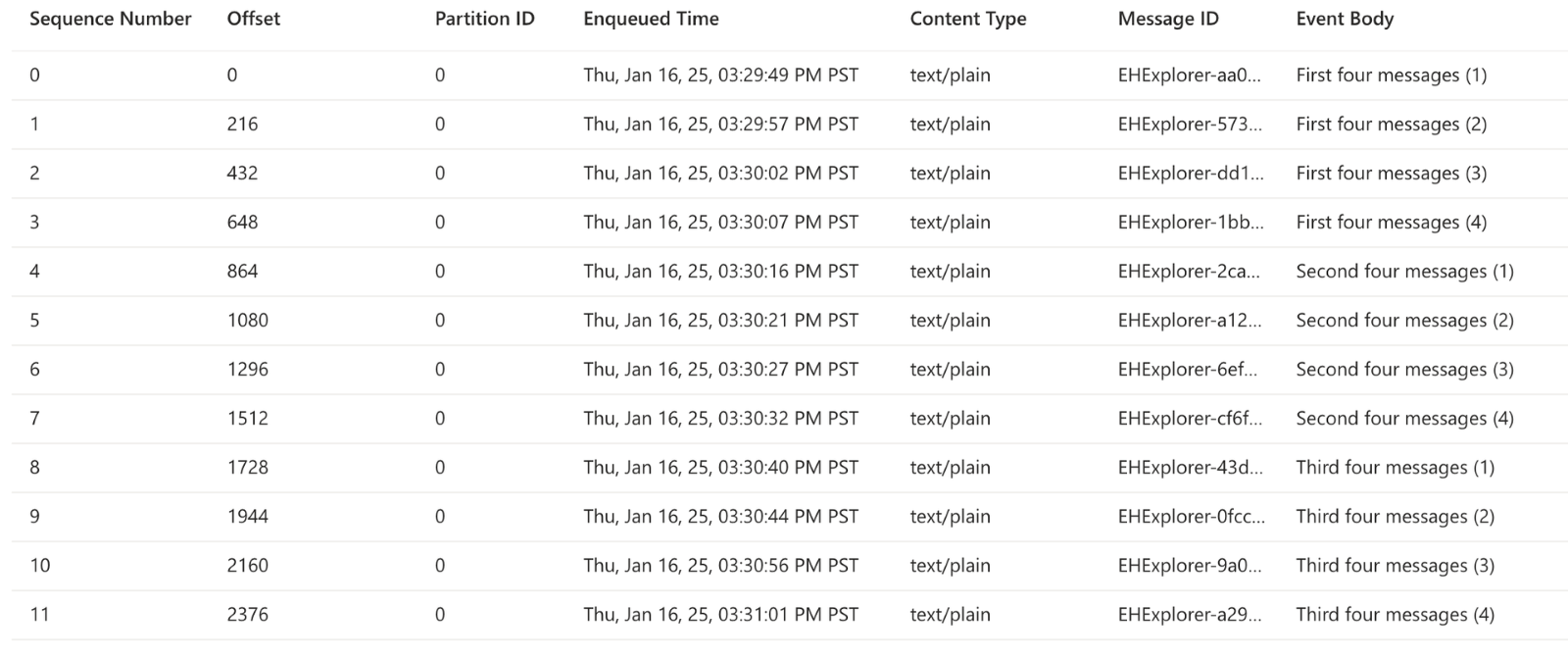The height and width of the screenshot is (658, 1568).
Task: Select message ID EHExplorer-0fcc...
Action: click(1191, 517)
